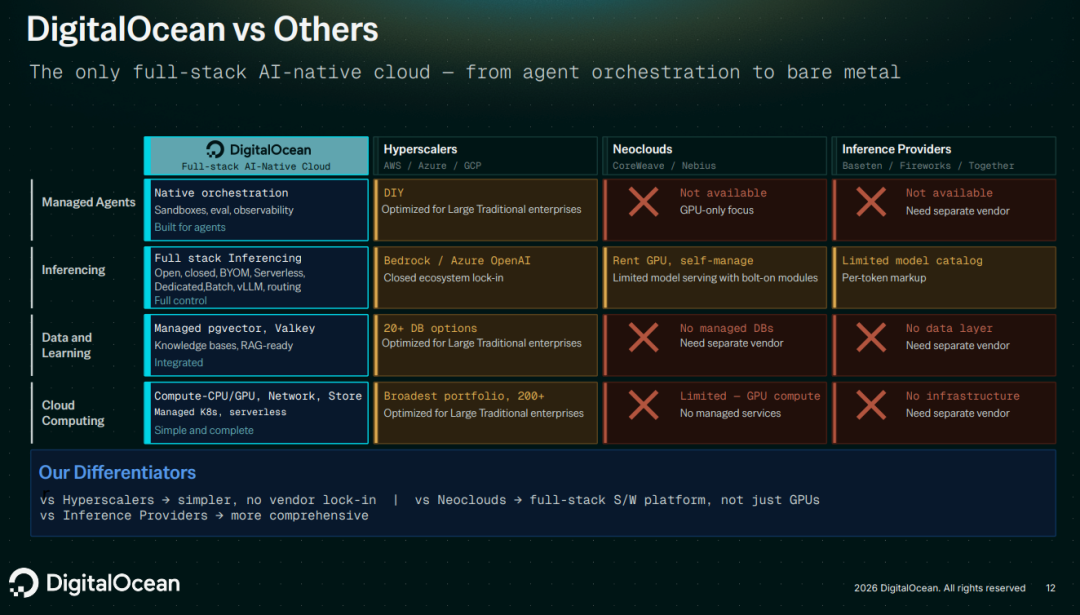Image resolution: width=1080 pixels, height=615 pixels.
Task: Click Managed pgvector, Valkey text
Action: pyautogui.click(x=234, y=329)
